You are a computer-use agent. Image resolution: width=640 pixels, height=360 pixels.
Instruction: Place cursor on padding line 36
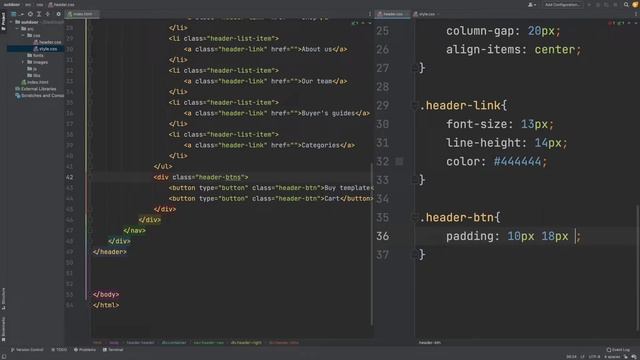(513, 236)
